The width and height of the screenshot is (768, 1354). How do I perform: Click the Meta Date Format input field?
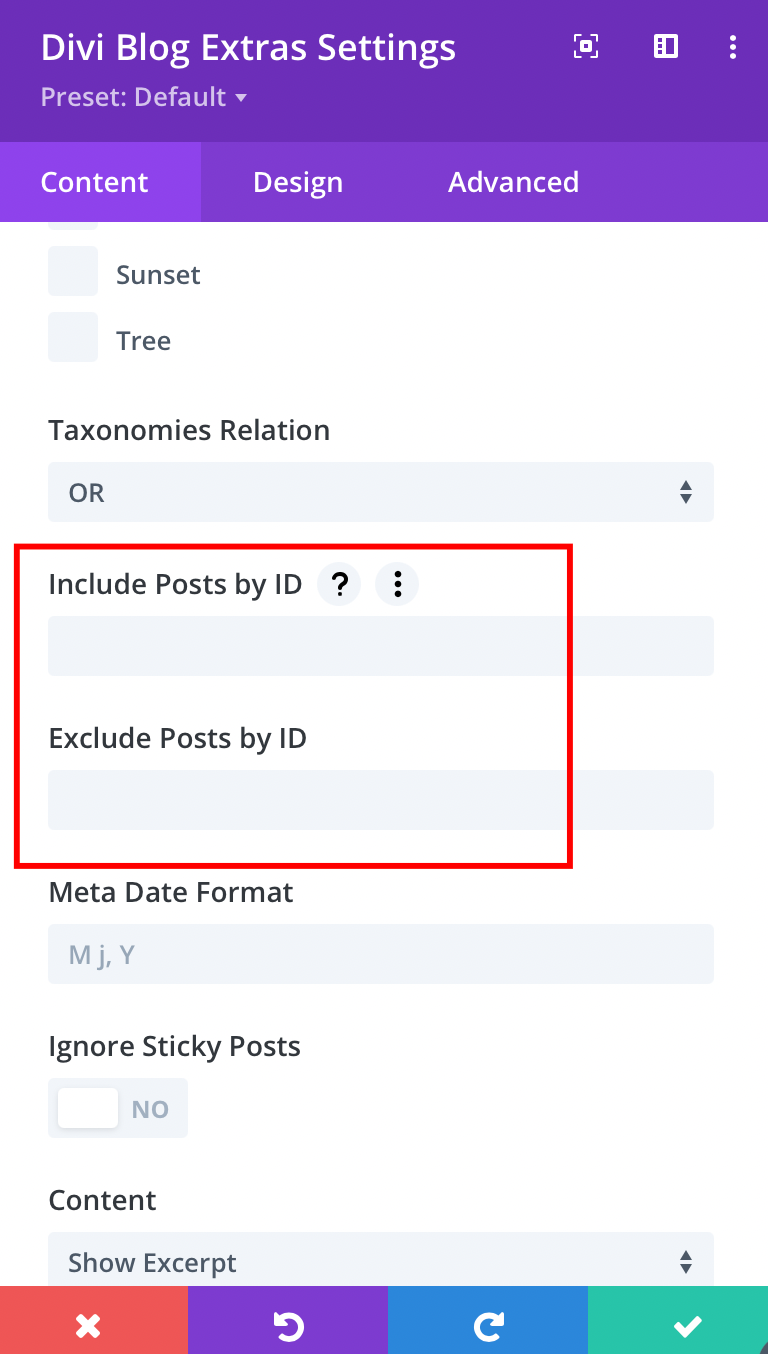380,954
